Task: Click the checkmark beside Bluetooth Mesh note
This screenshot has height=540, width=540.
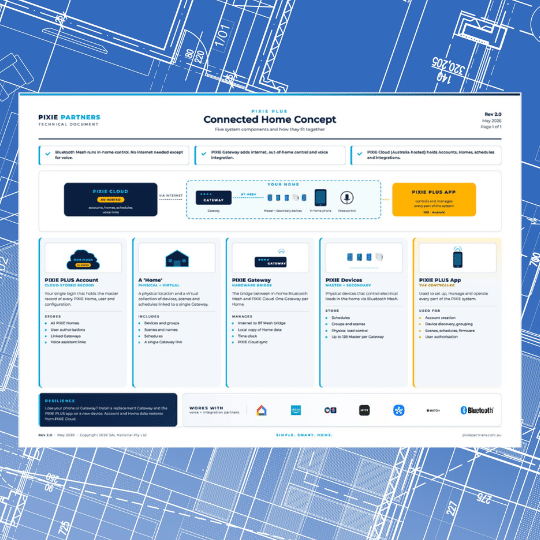Action: (48, 154)
